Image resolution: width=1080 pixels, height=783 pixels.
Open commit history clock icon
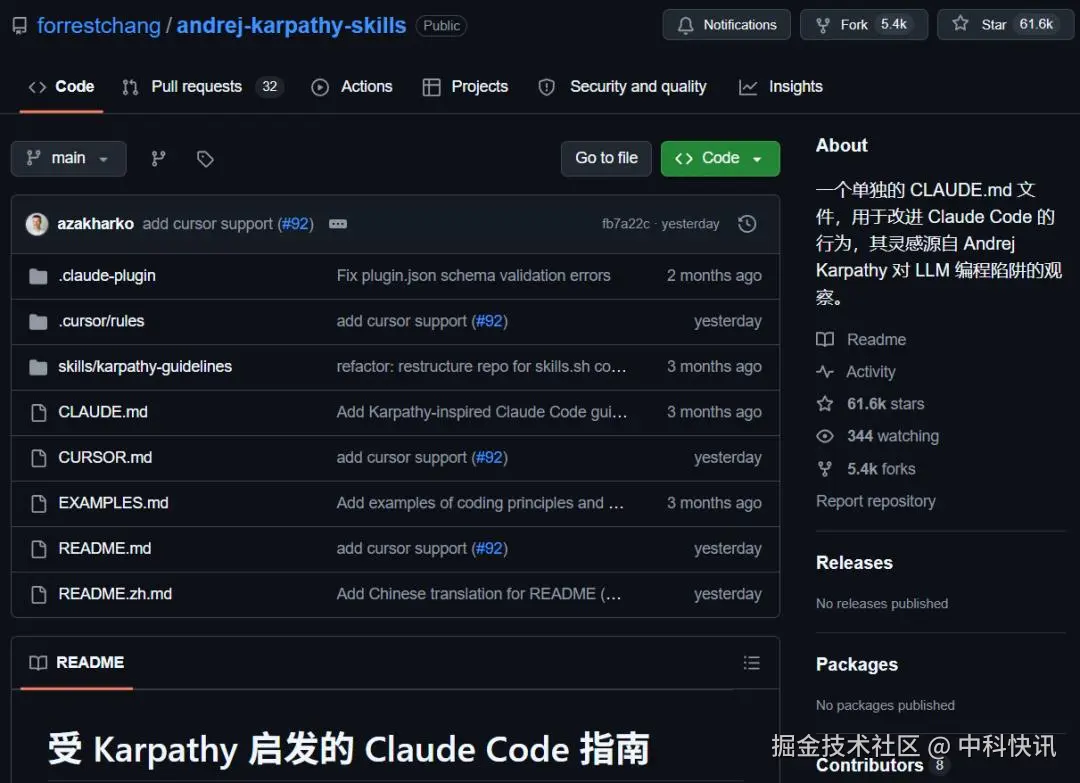pyautogui.click(x=747, y=224)
